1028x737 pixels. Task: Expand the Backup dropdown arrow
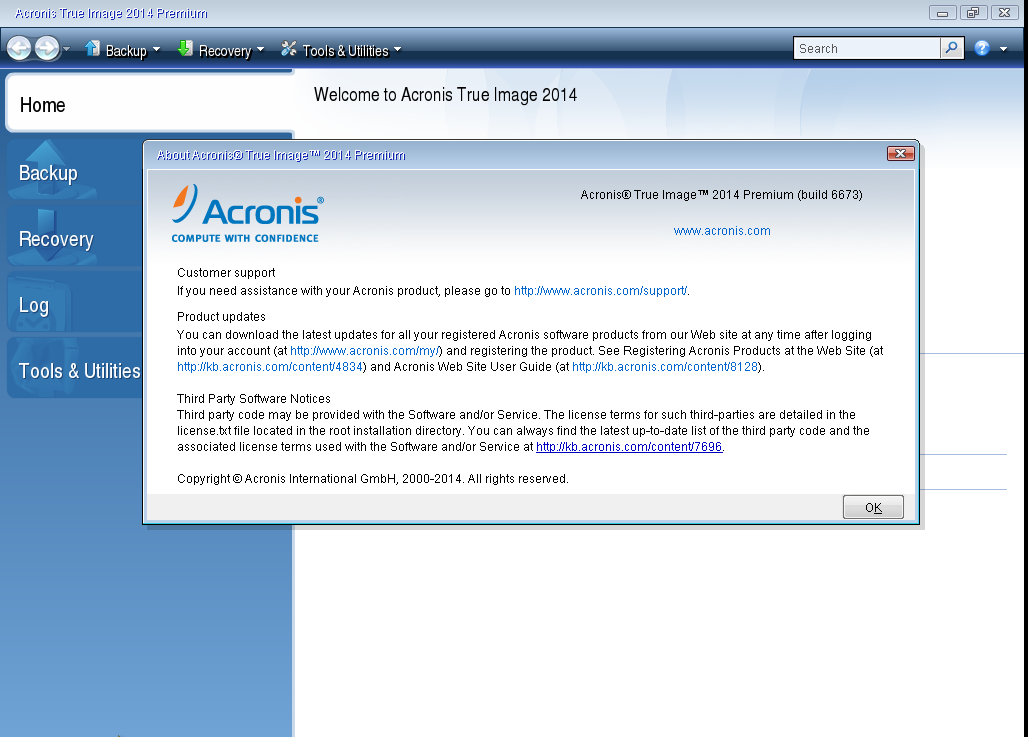156,50
